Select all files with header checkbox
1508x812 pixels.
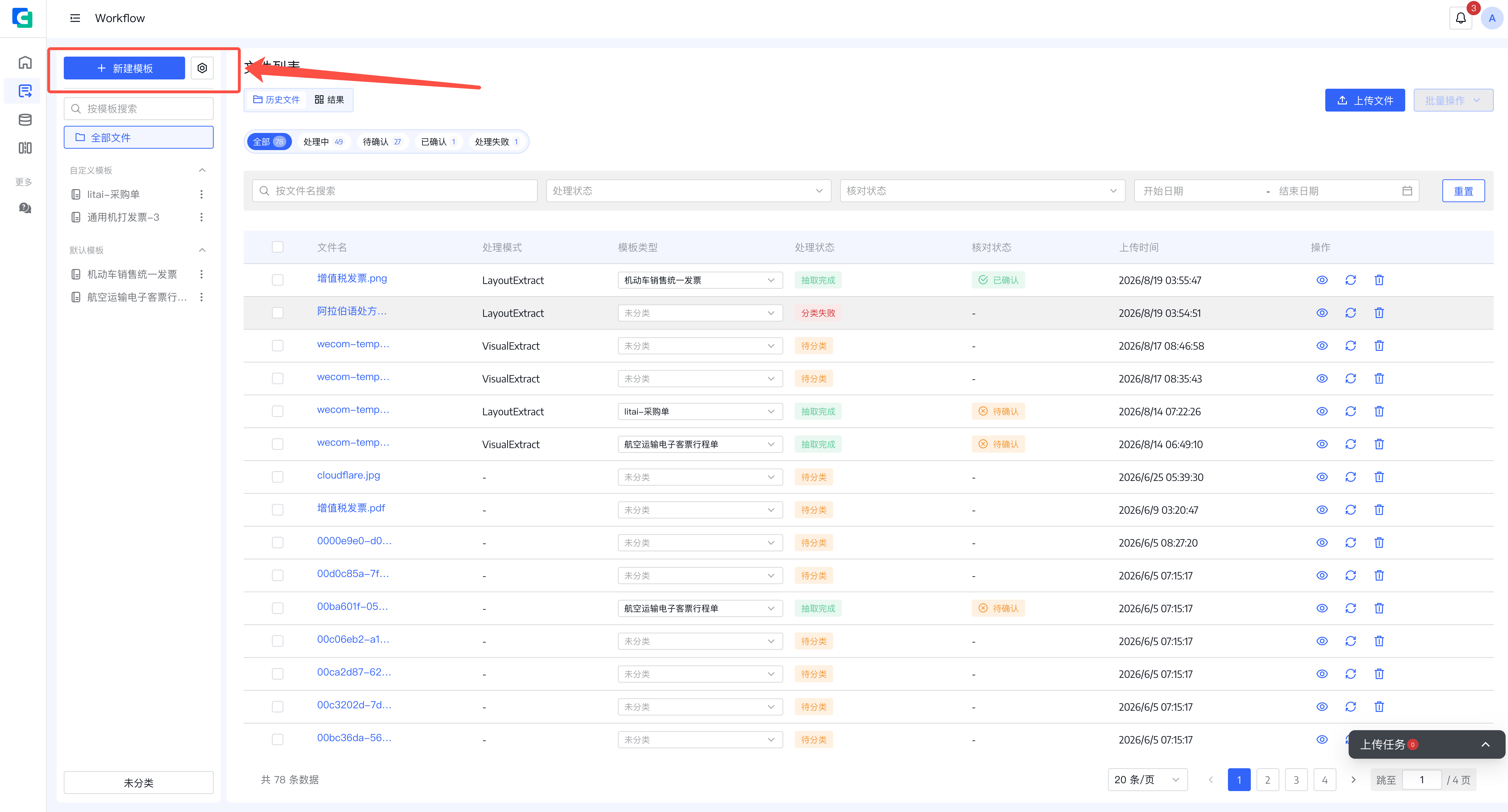277,247
